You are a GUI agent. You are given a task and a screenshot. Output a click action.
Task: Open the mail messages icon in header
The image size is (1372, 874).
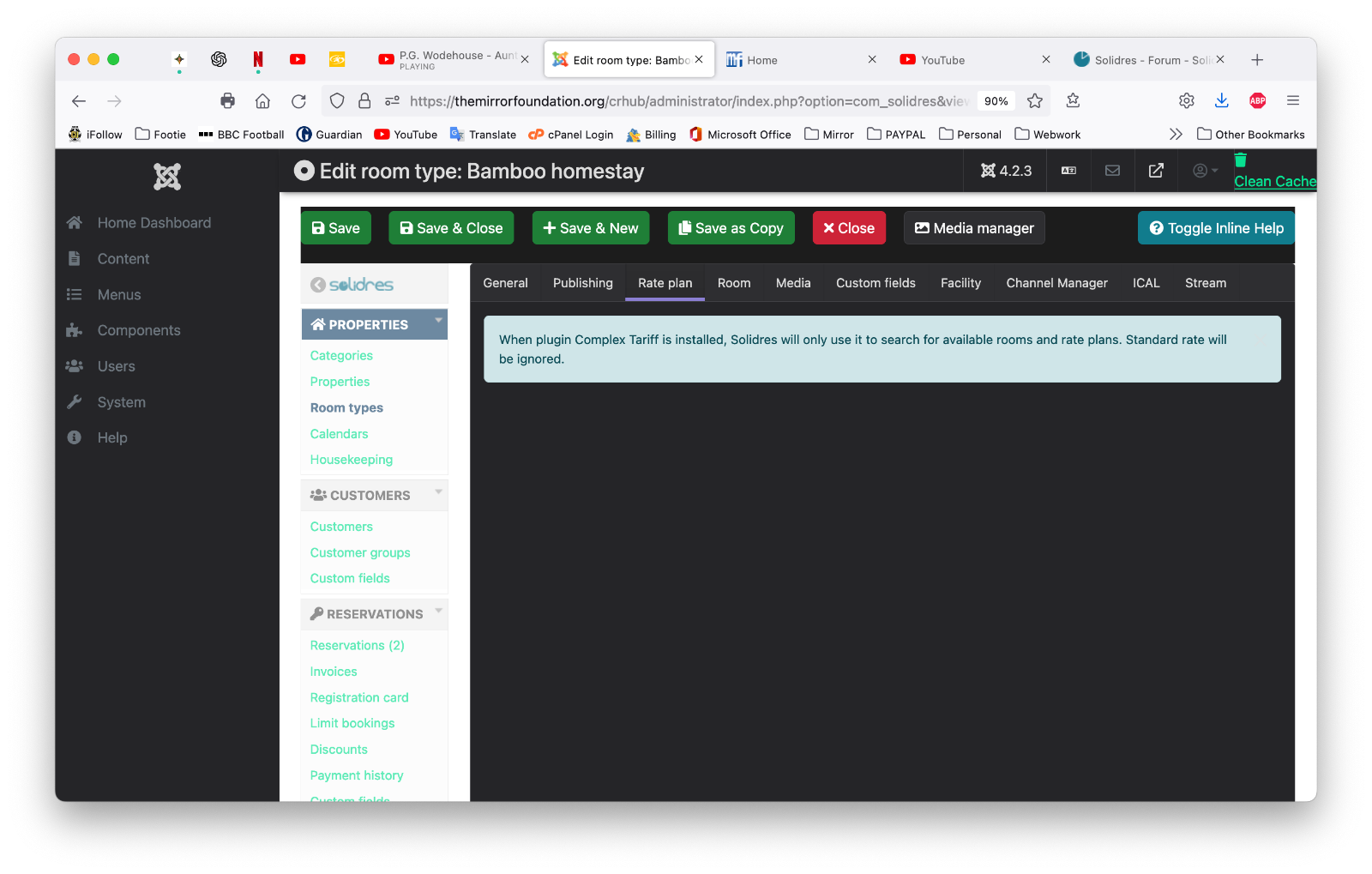click(x=1112, y=171)
